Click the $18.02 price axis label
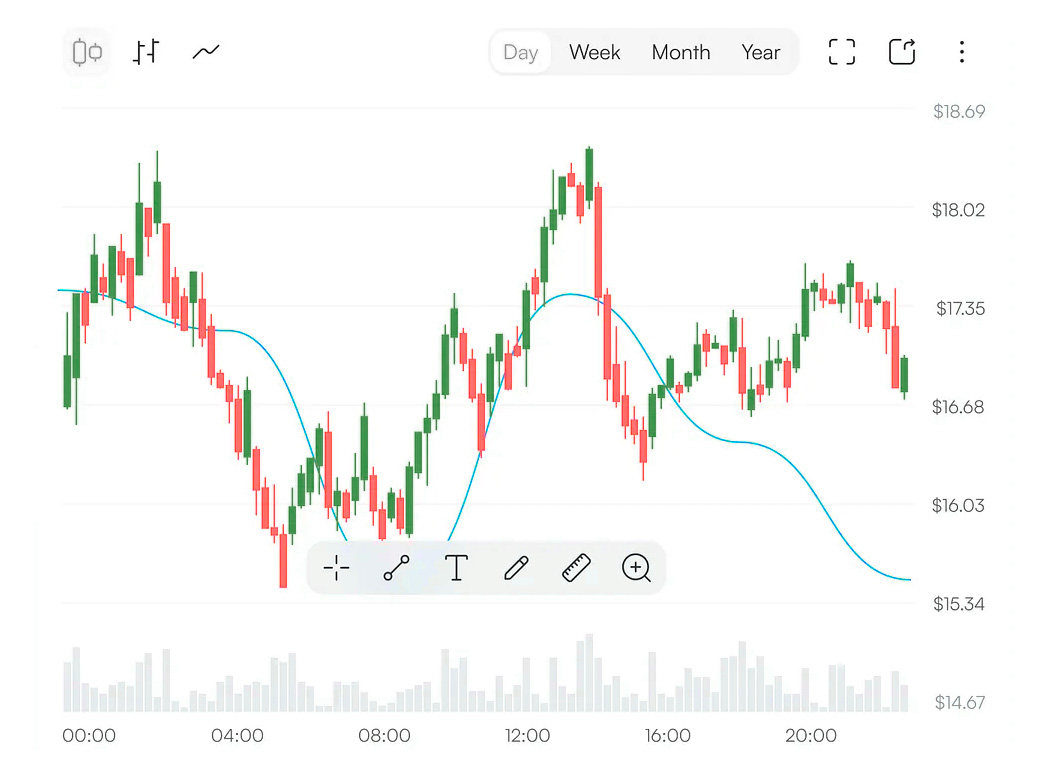This screenshot has width=1044, height=772. 958,210
